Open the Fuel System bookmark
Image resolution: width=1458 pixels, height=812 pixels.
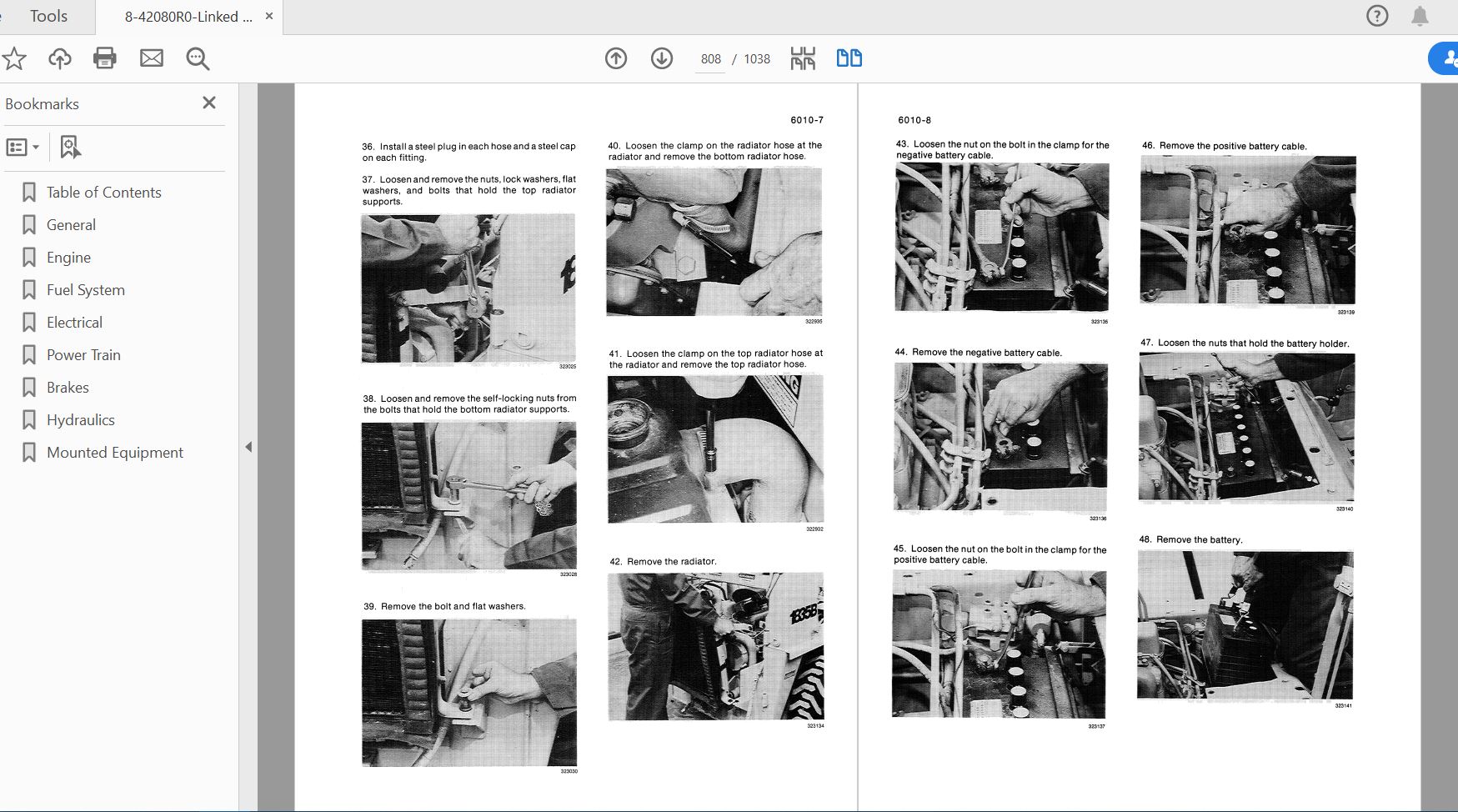pyautogui.click(x=85, y=290)
